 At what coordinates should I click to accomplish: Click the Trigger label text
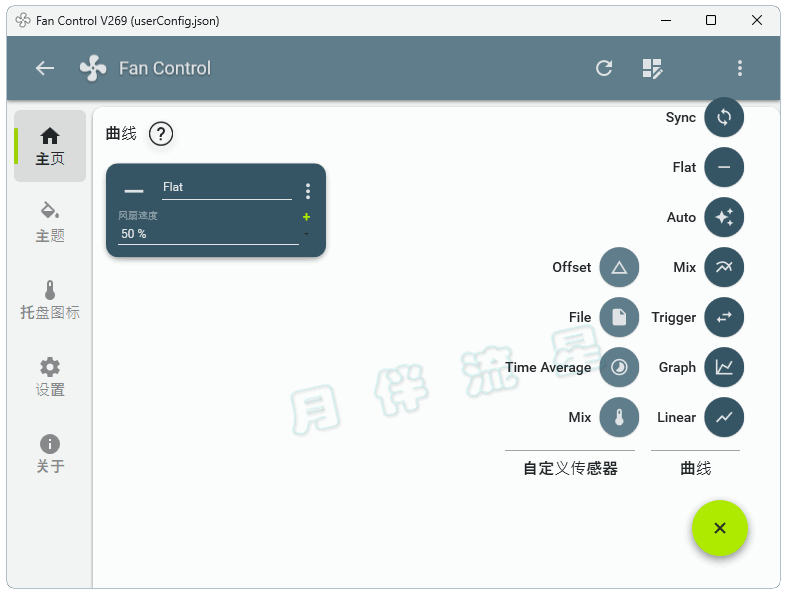(673, 318)
